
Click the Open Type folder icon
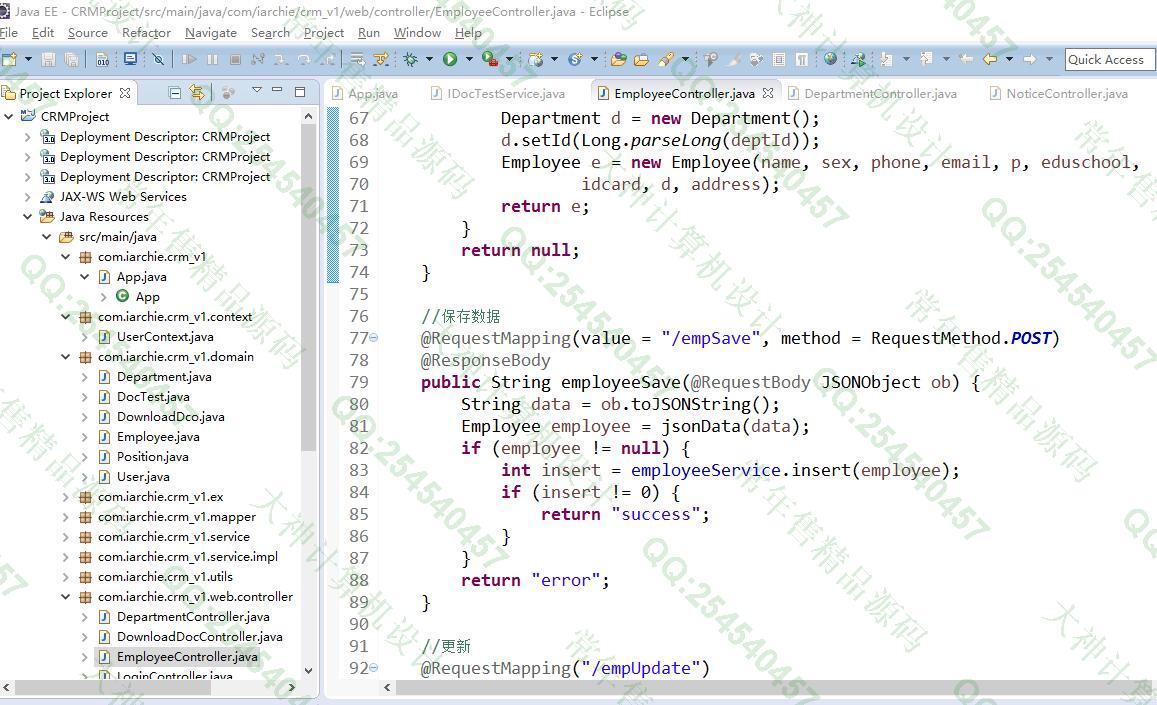coord(619,59)
